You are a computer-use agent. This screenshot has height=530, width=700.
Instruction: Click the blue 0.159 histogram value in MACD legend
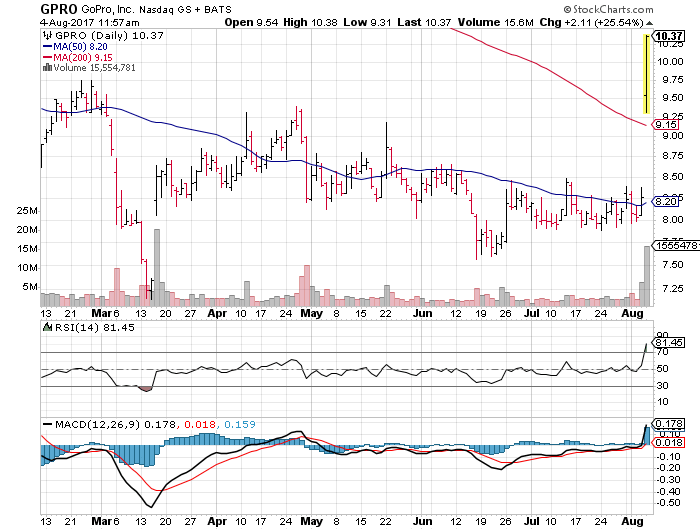click(240, 424)
